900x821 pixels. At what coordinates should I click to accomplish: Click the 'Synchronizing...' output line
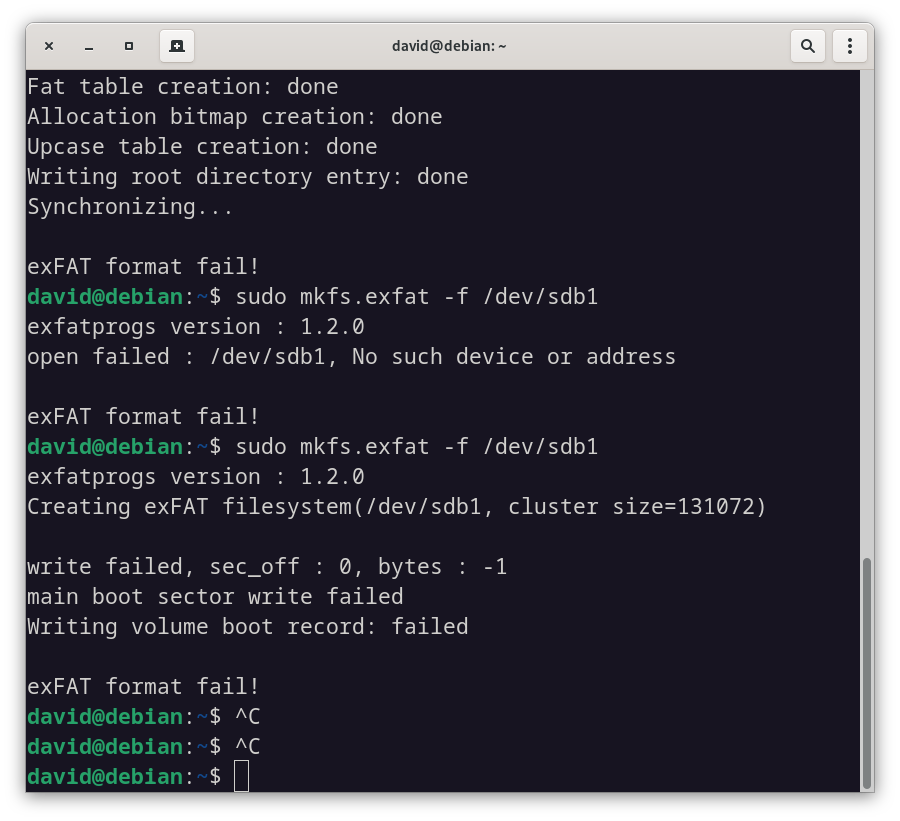click(x=130, y=207)
